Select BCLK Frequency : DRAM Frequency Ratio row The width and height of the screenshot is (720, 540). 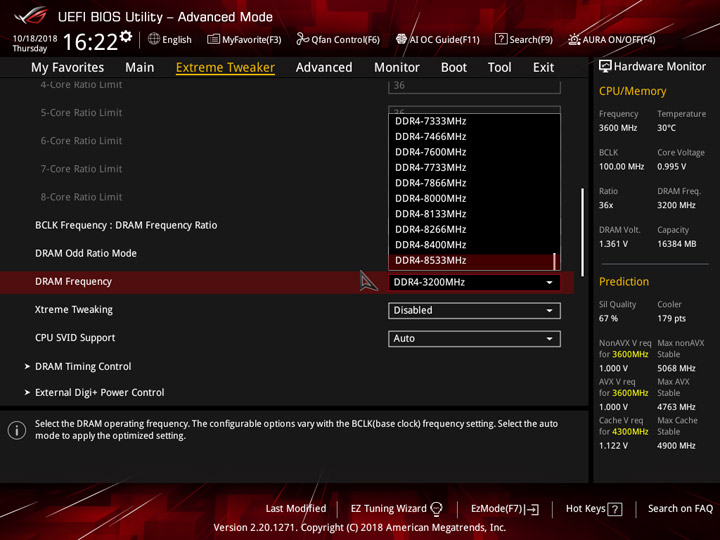coord(126,225)
